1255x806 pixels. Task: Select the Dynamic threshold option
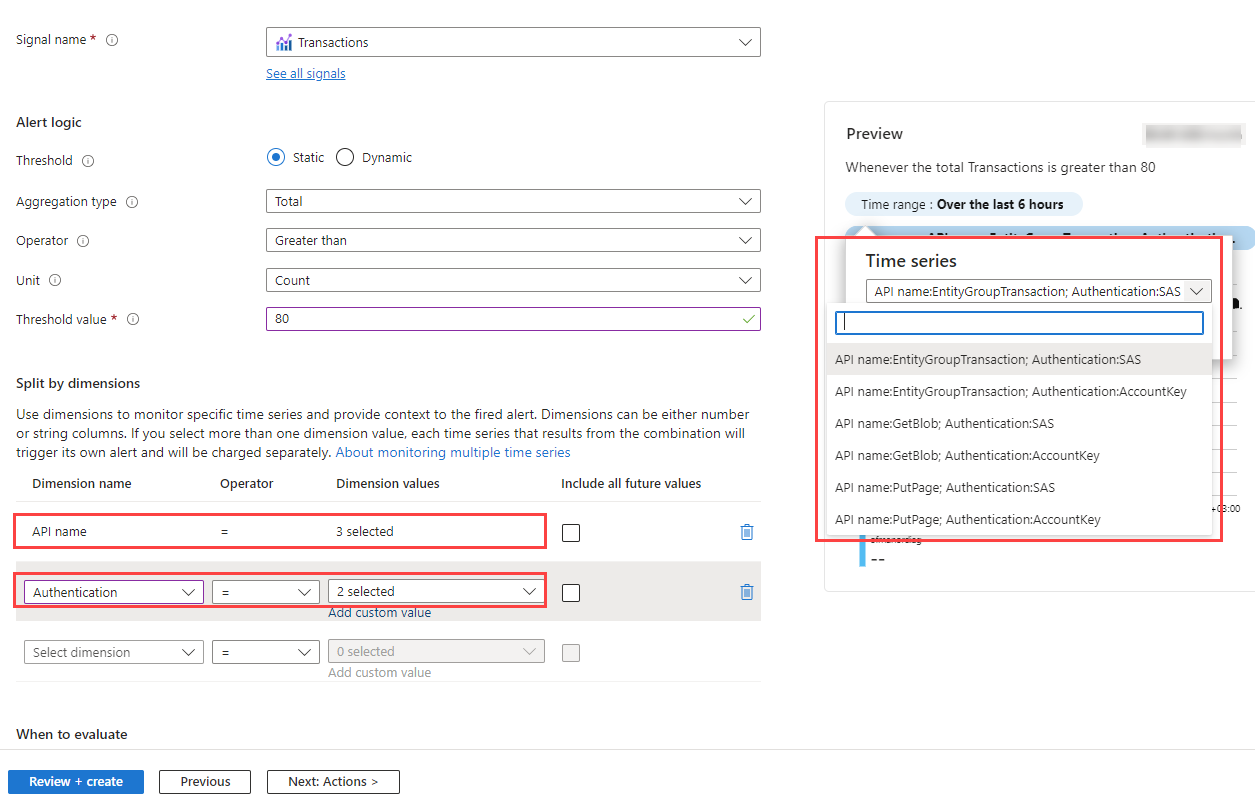pyautogui.click(x=345, y=158)
